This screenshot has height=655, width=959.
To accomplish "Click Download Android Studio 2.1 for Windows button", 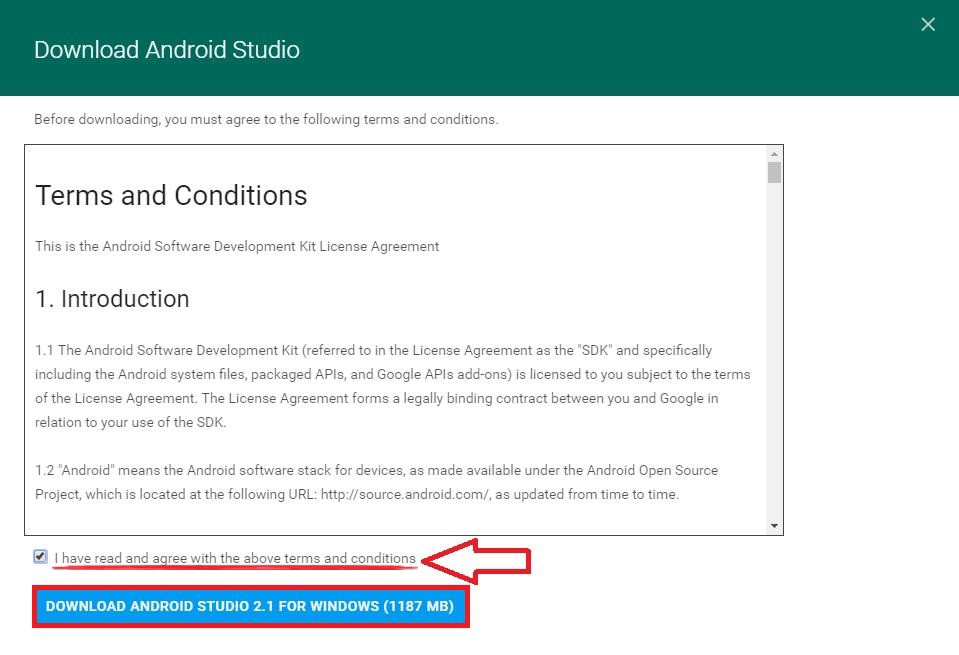I will click(x=250, y=606).
